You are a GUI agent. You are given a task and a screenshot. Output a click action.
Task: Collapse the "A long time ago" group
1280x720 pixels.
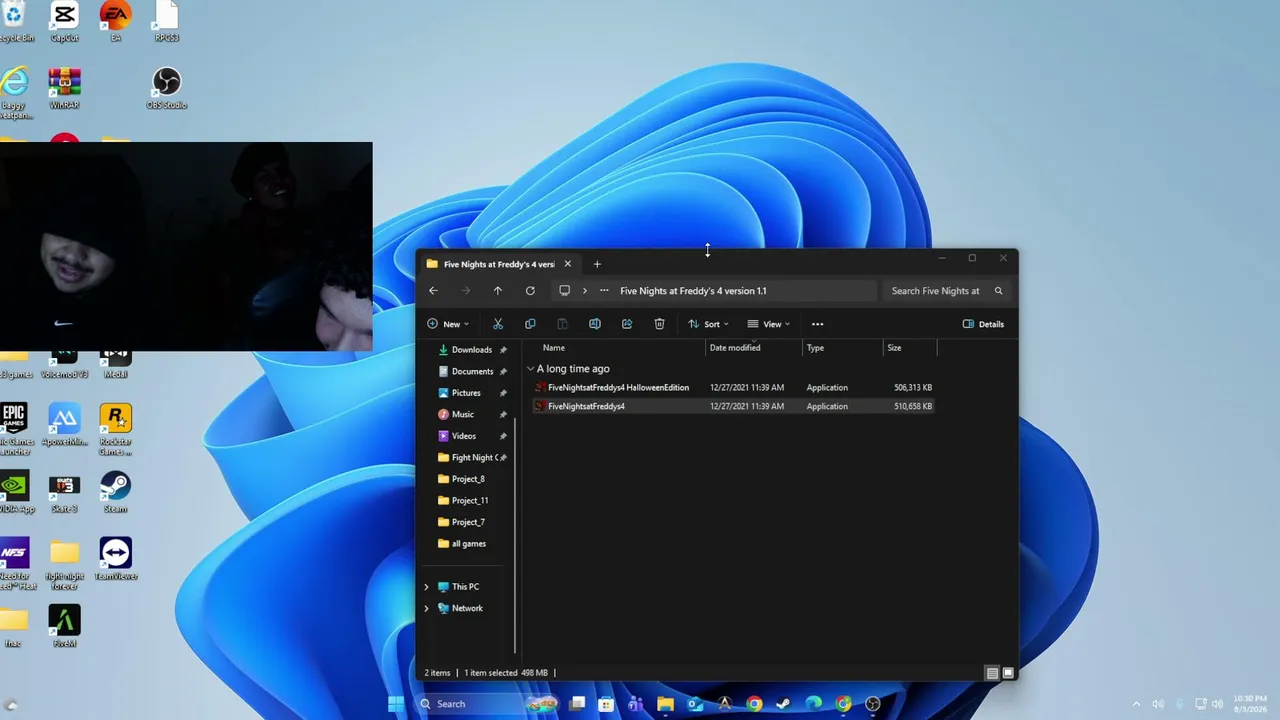(x=530, y=369)
